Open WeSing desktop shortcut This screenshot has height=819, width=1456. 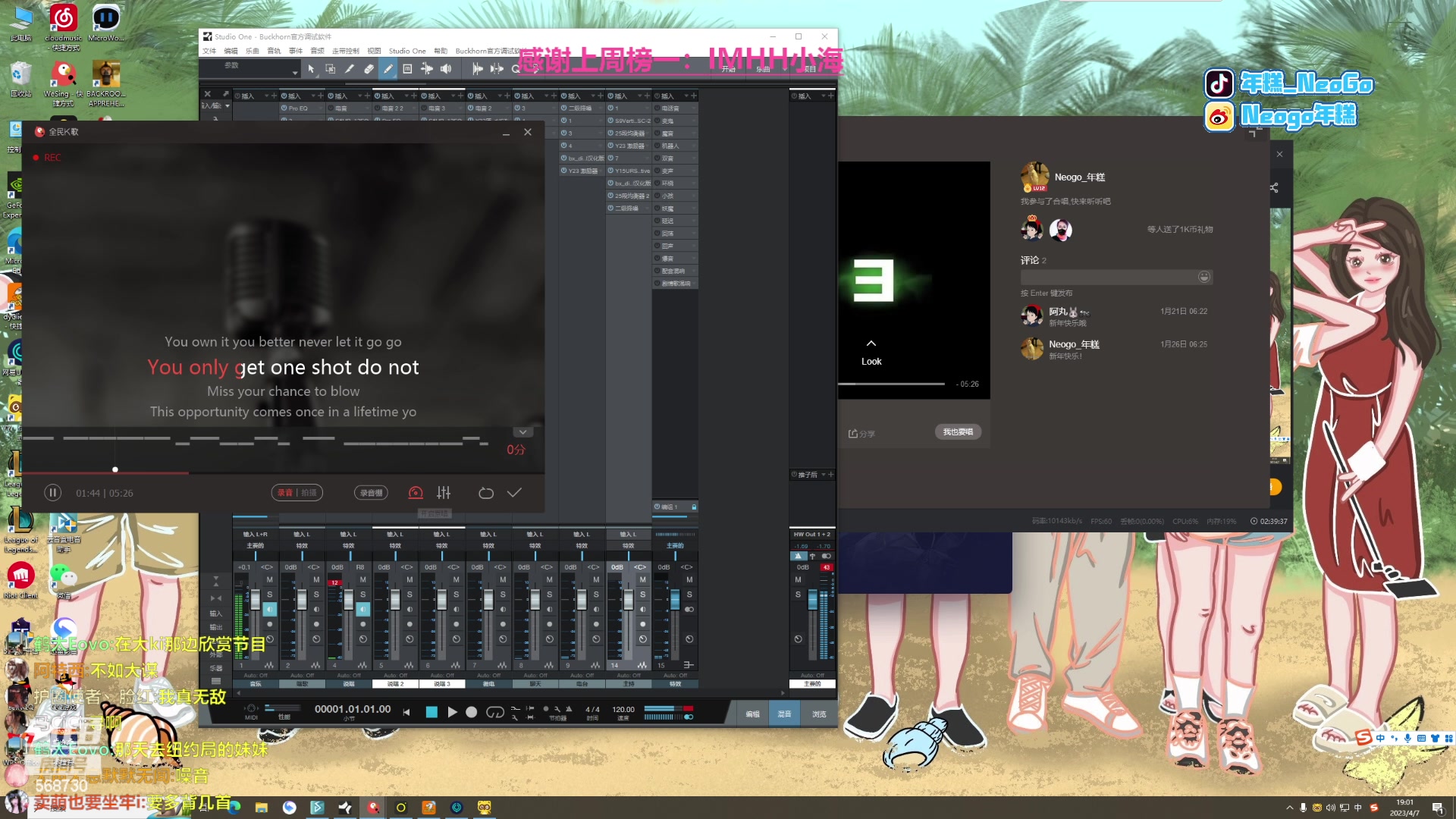pos(64,83)
